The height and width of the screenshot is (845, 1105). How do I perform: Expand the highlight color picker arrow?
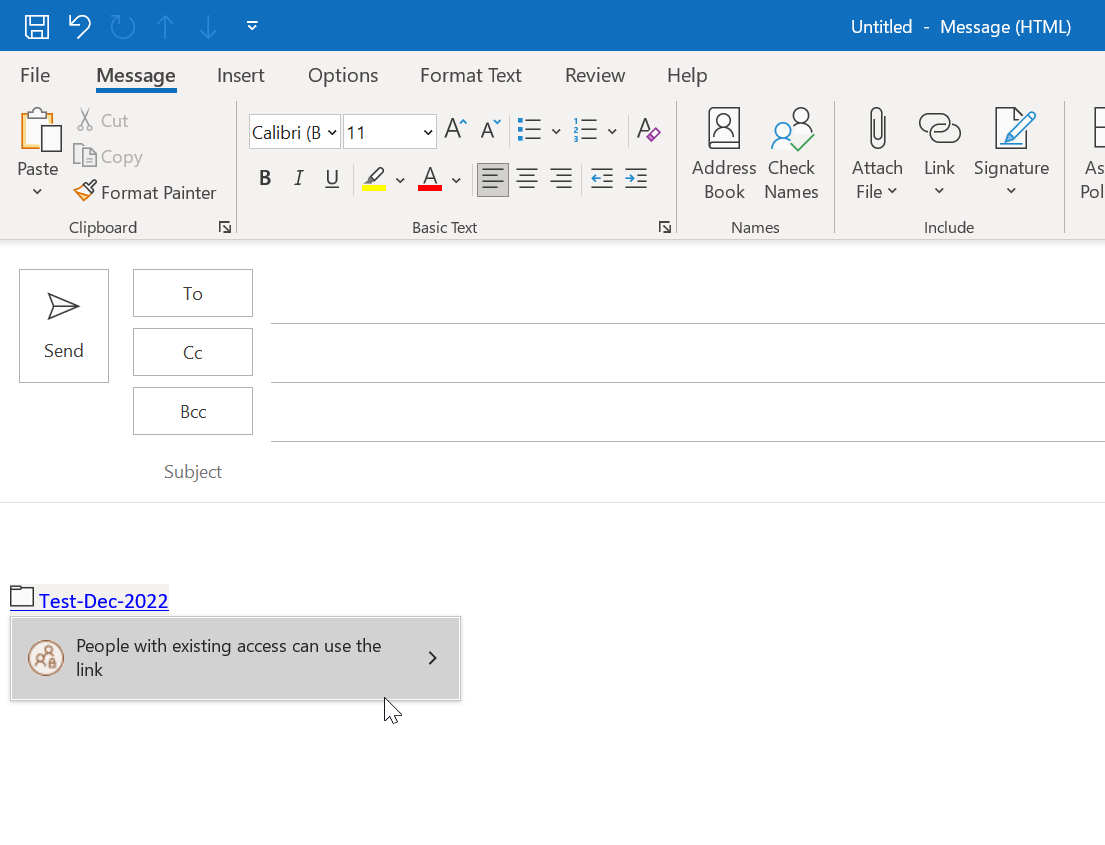(400, 180)
